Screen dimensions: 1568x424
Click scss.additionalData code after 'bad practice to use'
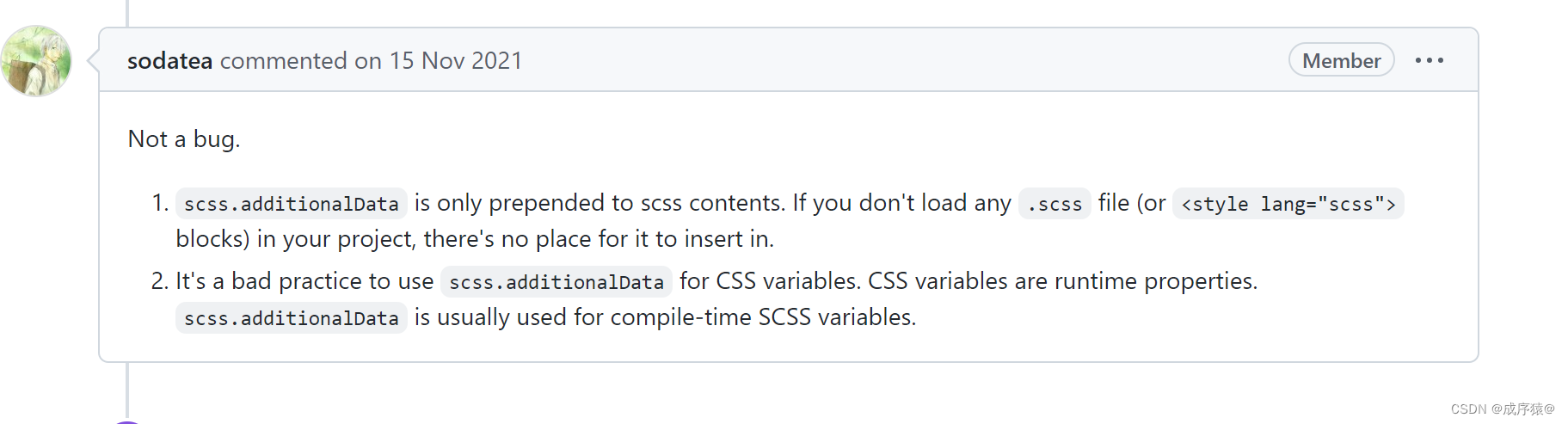[556, 282]
